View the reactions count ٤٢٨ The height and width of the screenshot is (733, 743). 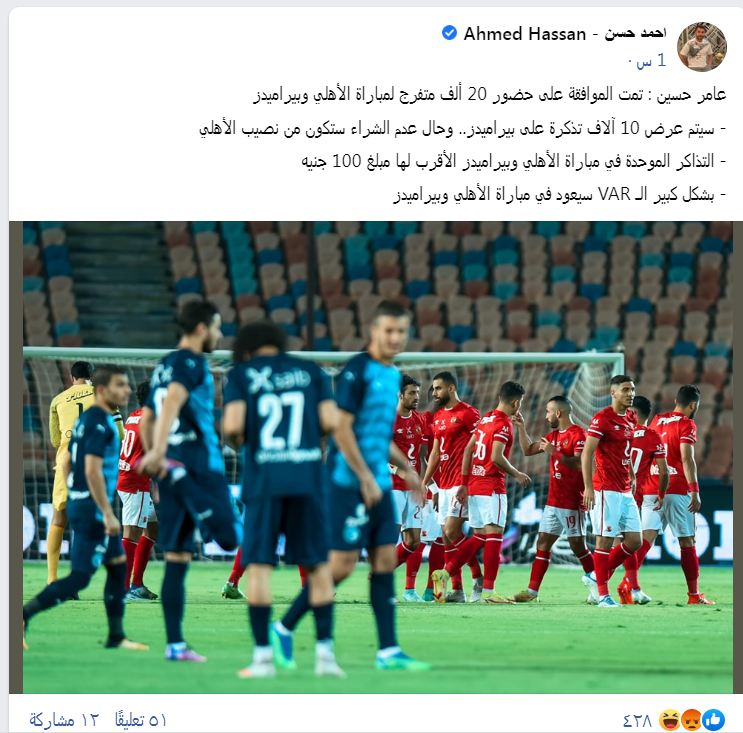coord(637,721)
